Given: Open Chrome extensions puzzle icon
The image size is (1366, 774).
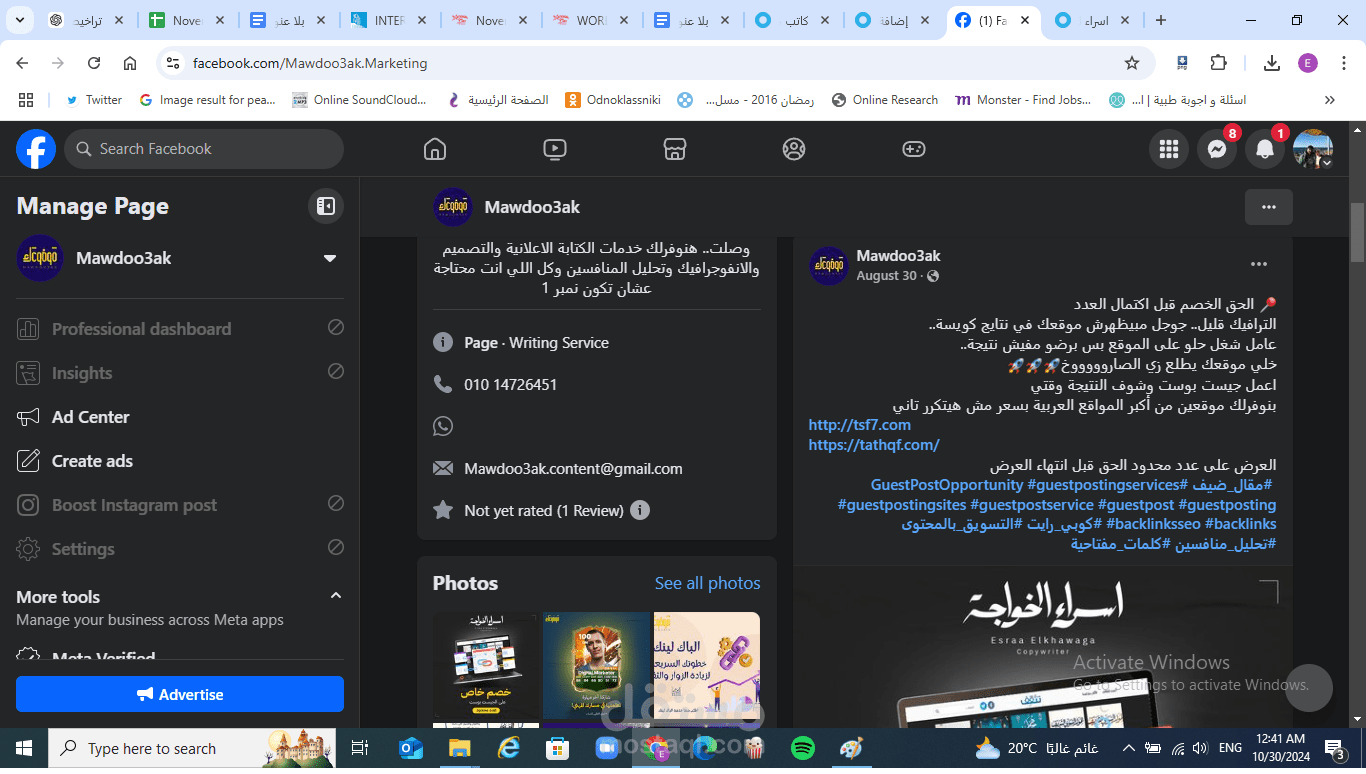Looking at the screenshot, I should pyautogui.click(x=1218, y=63).
